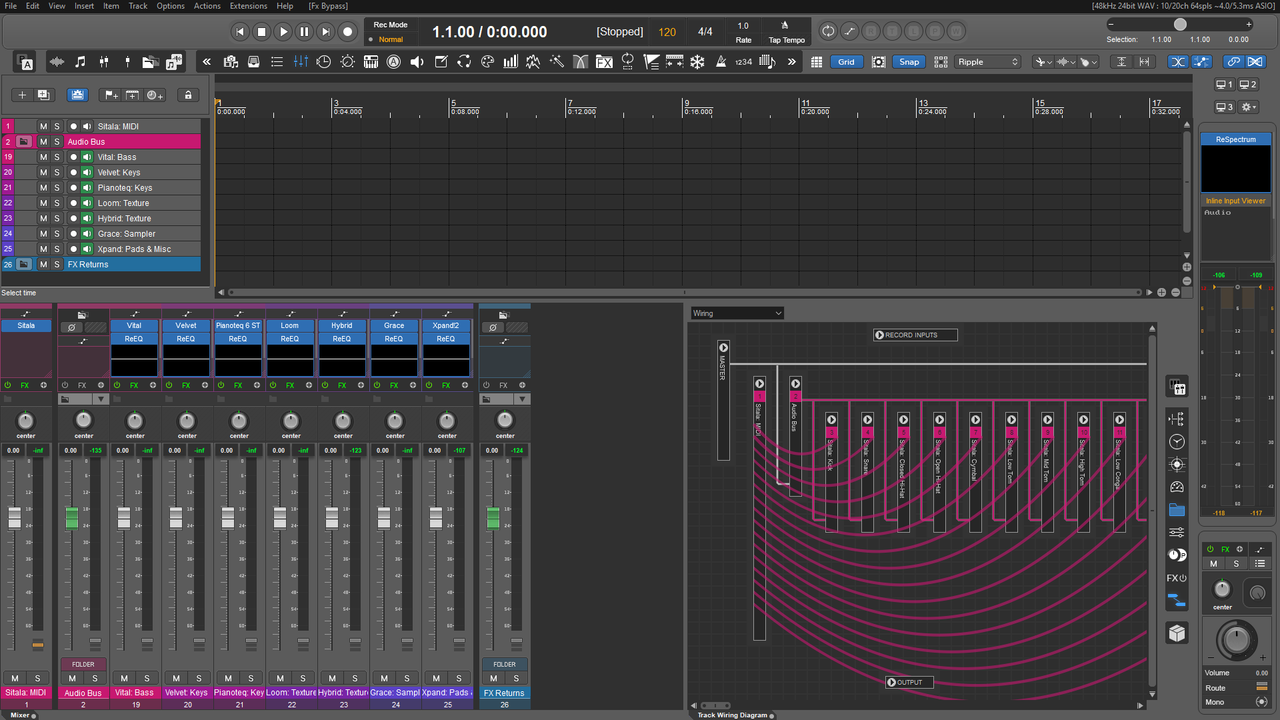Click the add track plus icon
Screen dimensions: 1280x720
pyautogui.click(x=22, y=95)
